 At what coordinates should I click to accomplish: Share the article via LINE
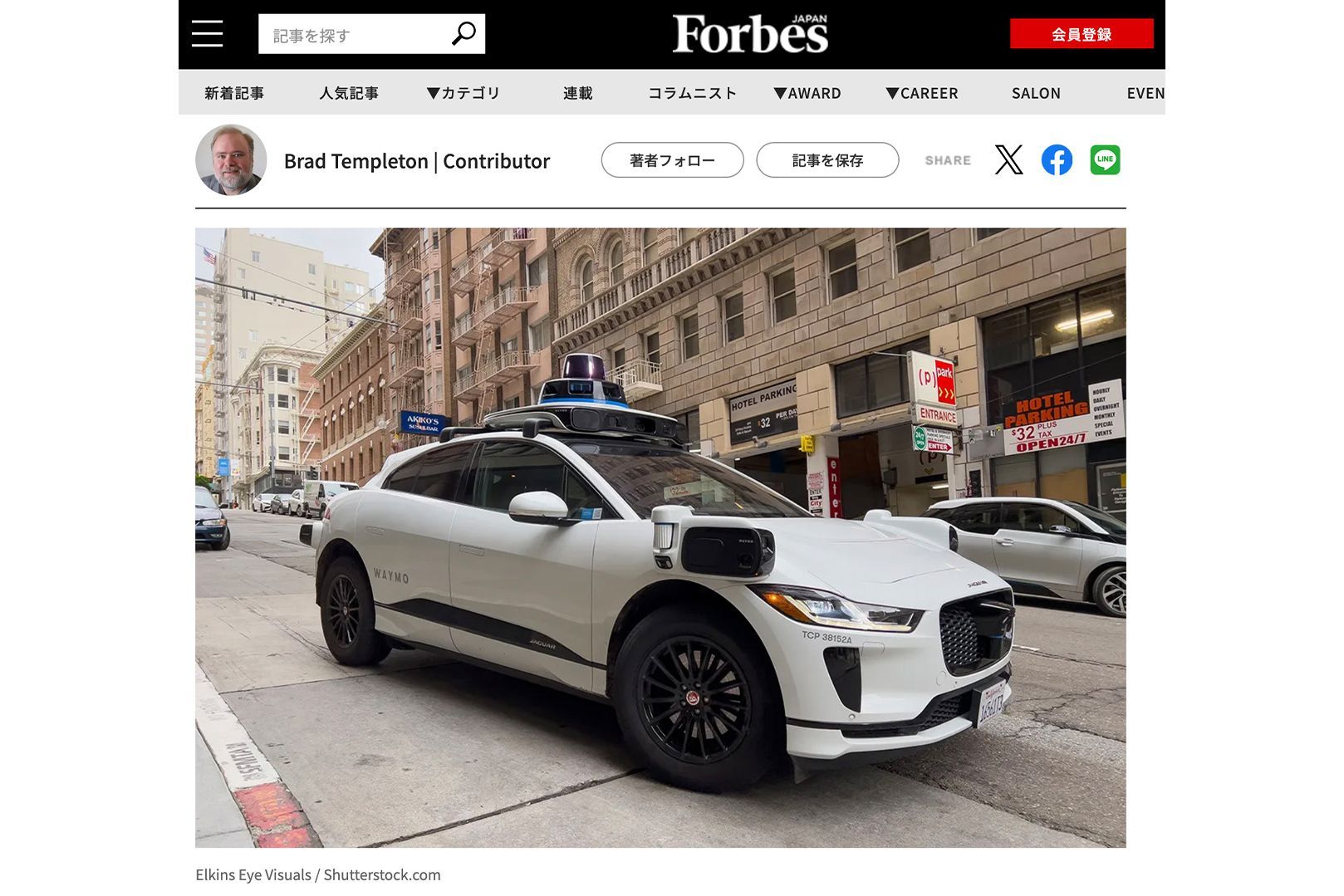(x=1105, y=159)
